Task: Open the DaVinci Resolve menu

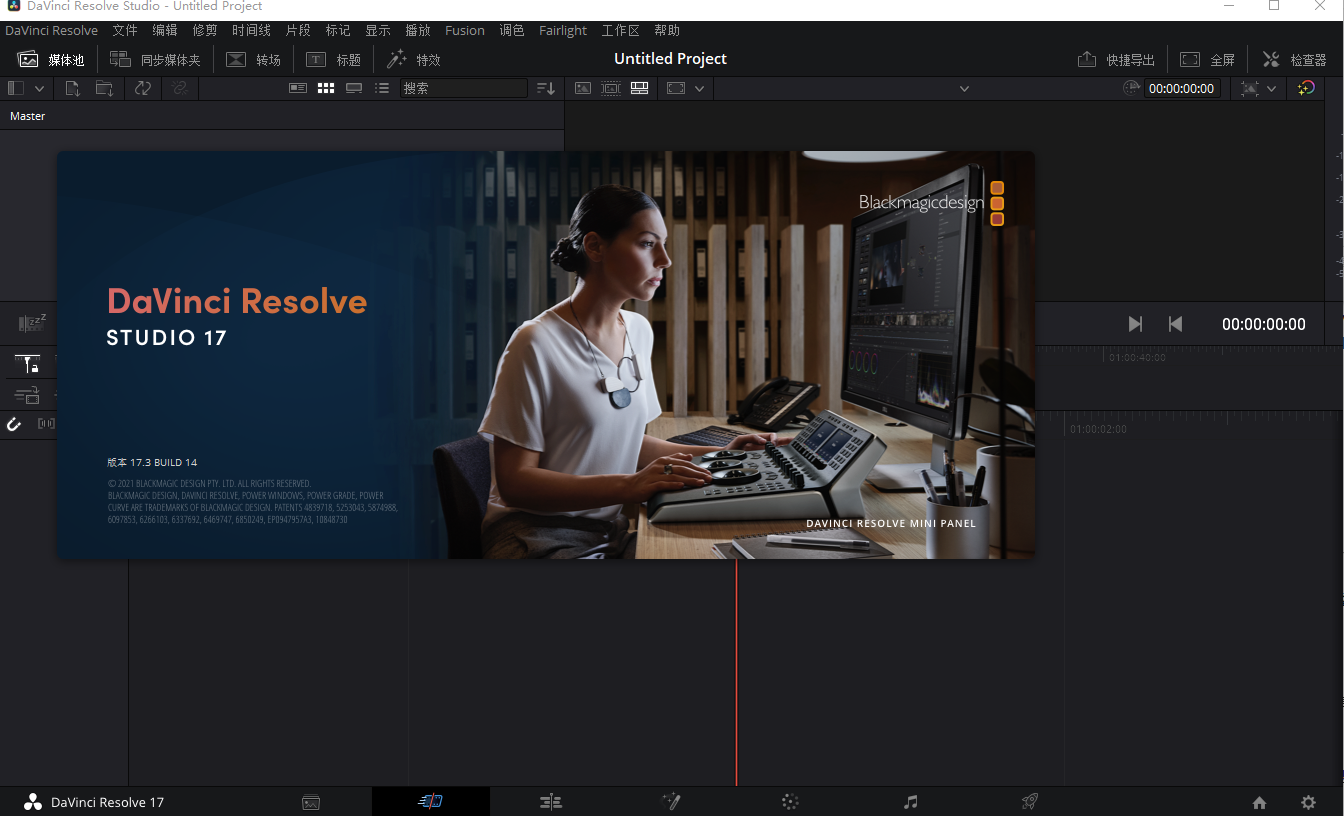Action: tap(51, 31)
